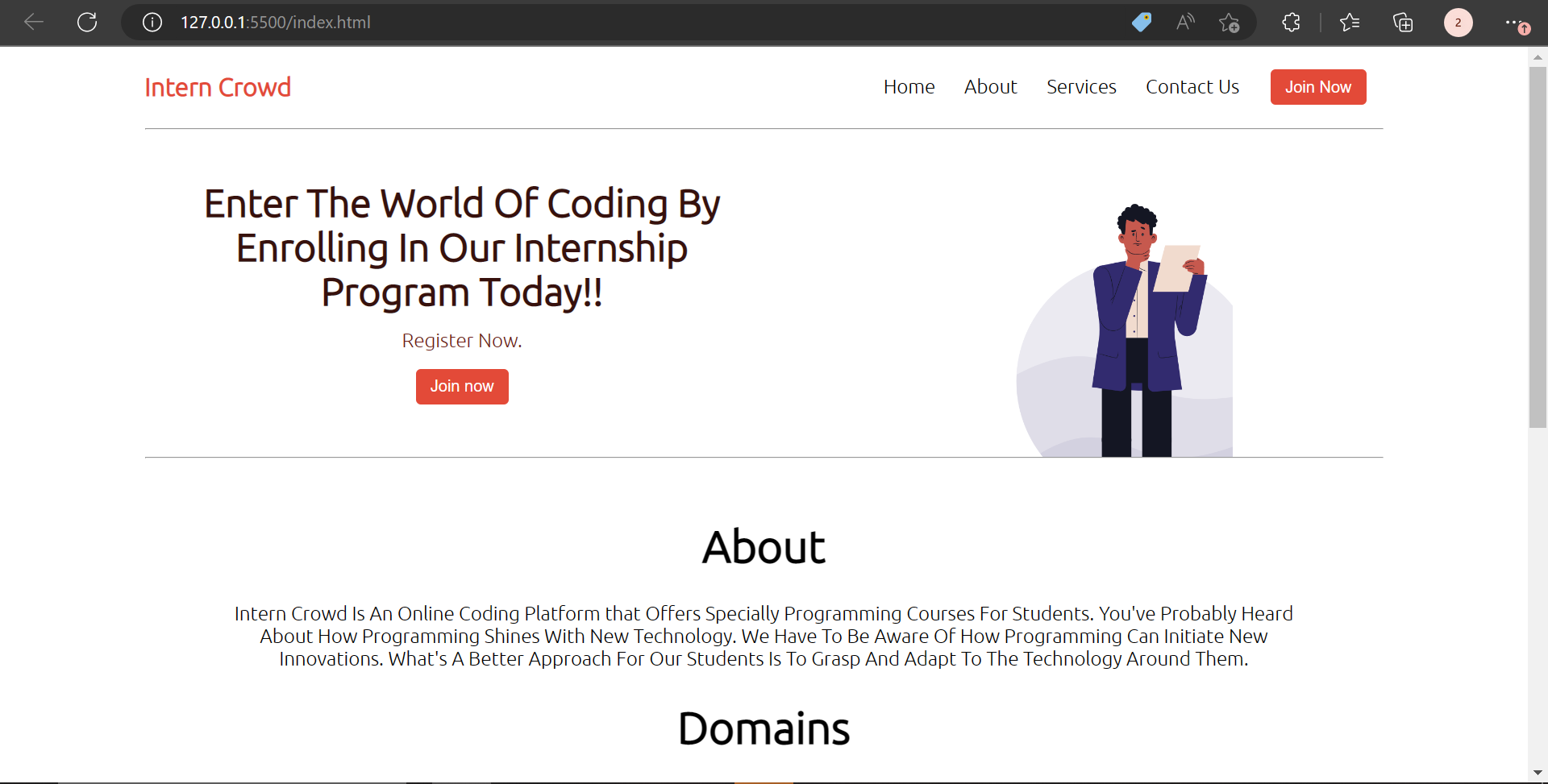Open the Collections icon
Screen dimensions: 1548x784
click(1403, 23)
